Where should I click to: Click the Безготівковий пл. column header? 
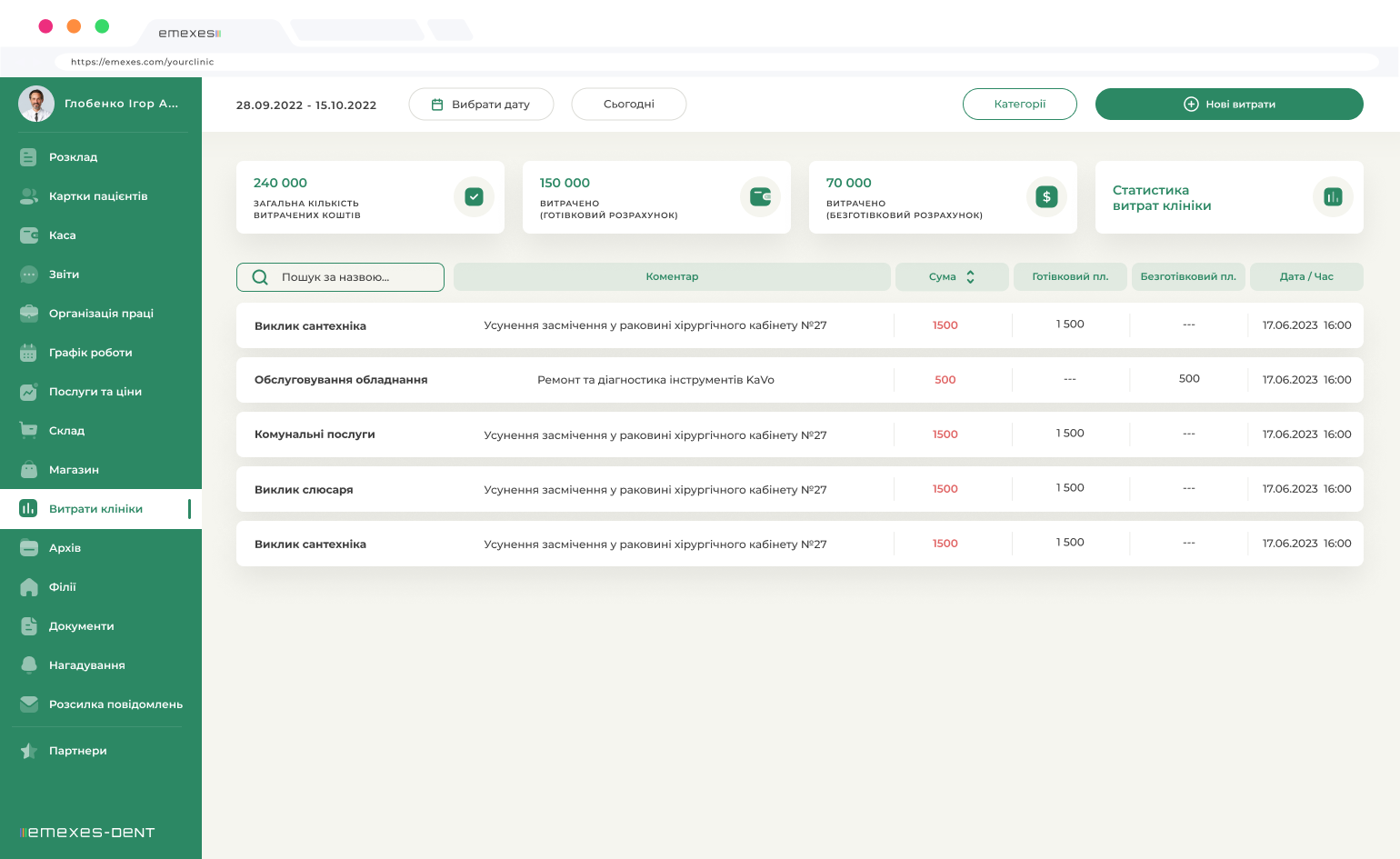coord(1188,277)
